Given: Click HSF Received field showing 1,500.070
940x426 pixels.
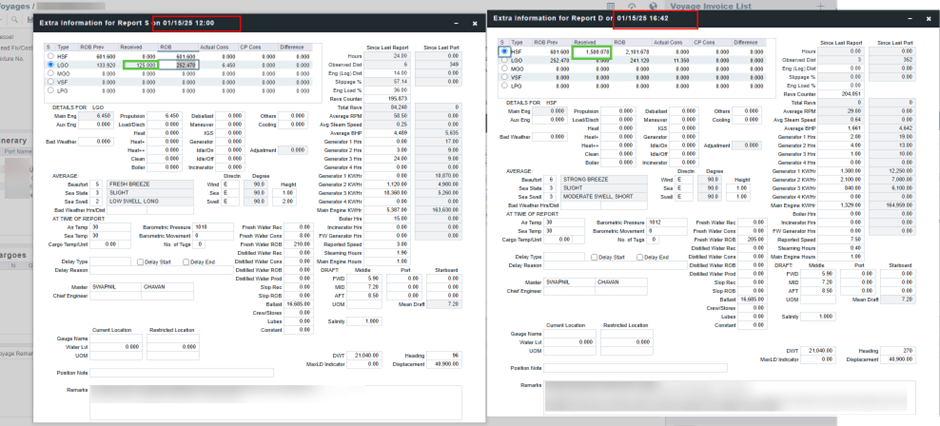Looking at the screenshot, I should pyautogui.click(x=595, y=51).
